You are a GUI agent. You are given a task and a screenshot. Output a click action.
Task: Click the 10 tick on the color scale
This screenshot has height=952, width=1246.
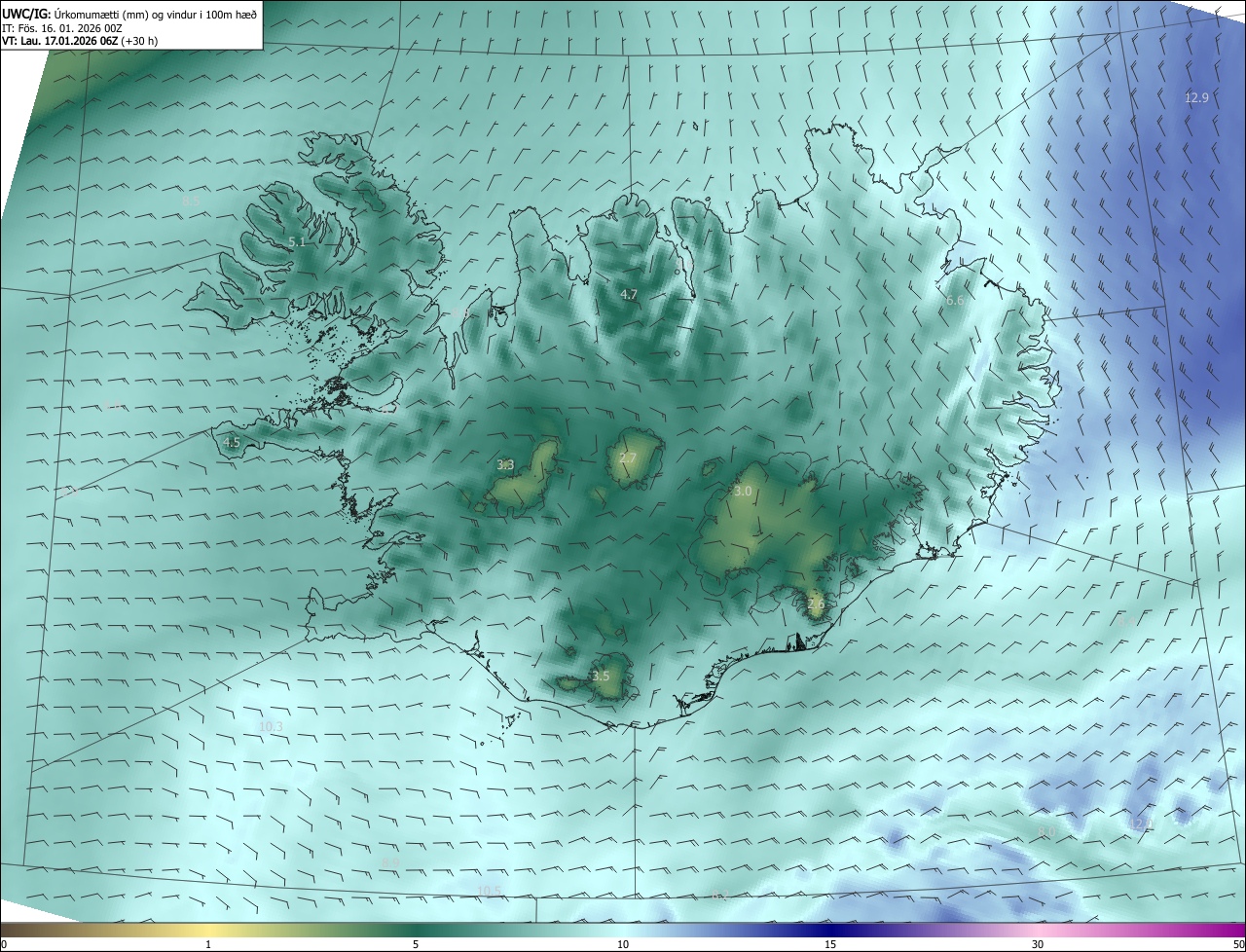click(623, 944)
